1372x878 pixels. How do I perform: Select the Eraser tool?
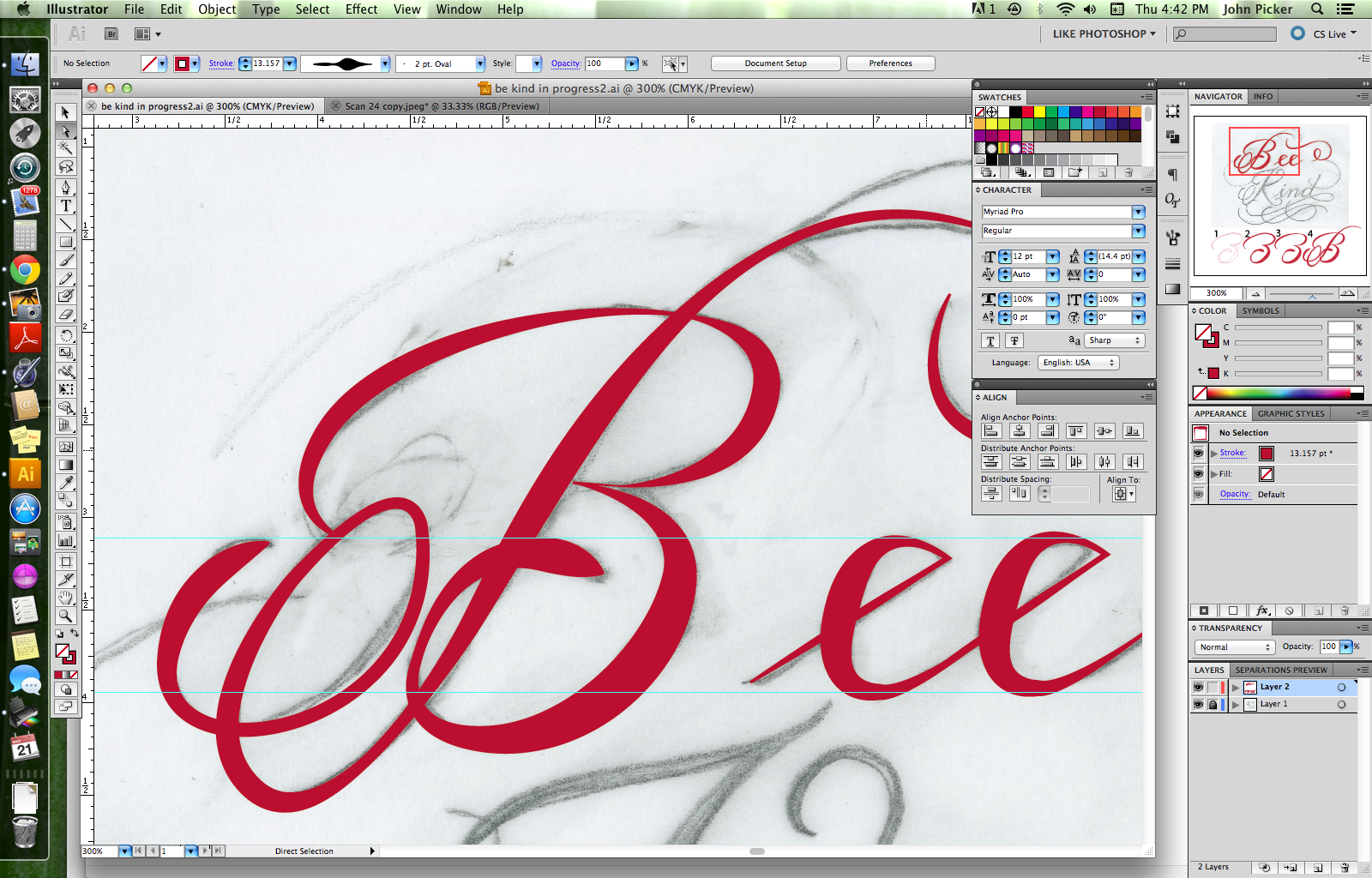(x=66, y=314)
